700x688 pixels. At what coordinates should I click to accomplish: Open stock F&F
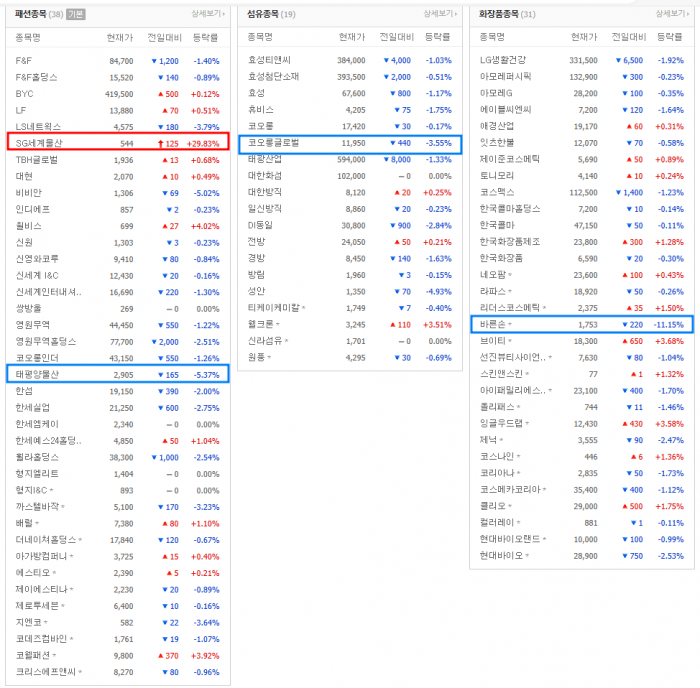(x=24, y=61)
